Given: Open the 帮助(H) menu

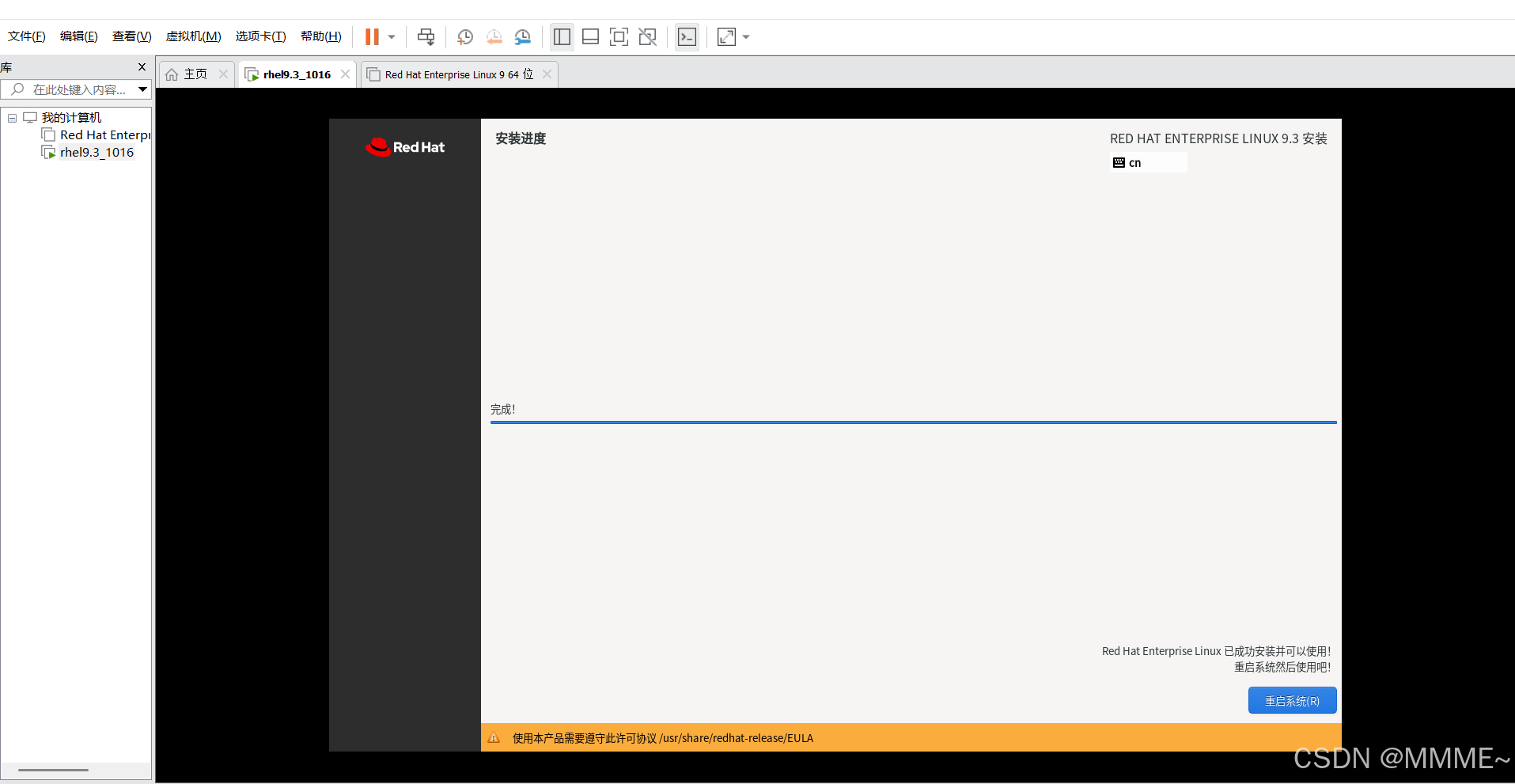Looking at the screenshot, I should click(x=320, y=36).
